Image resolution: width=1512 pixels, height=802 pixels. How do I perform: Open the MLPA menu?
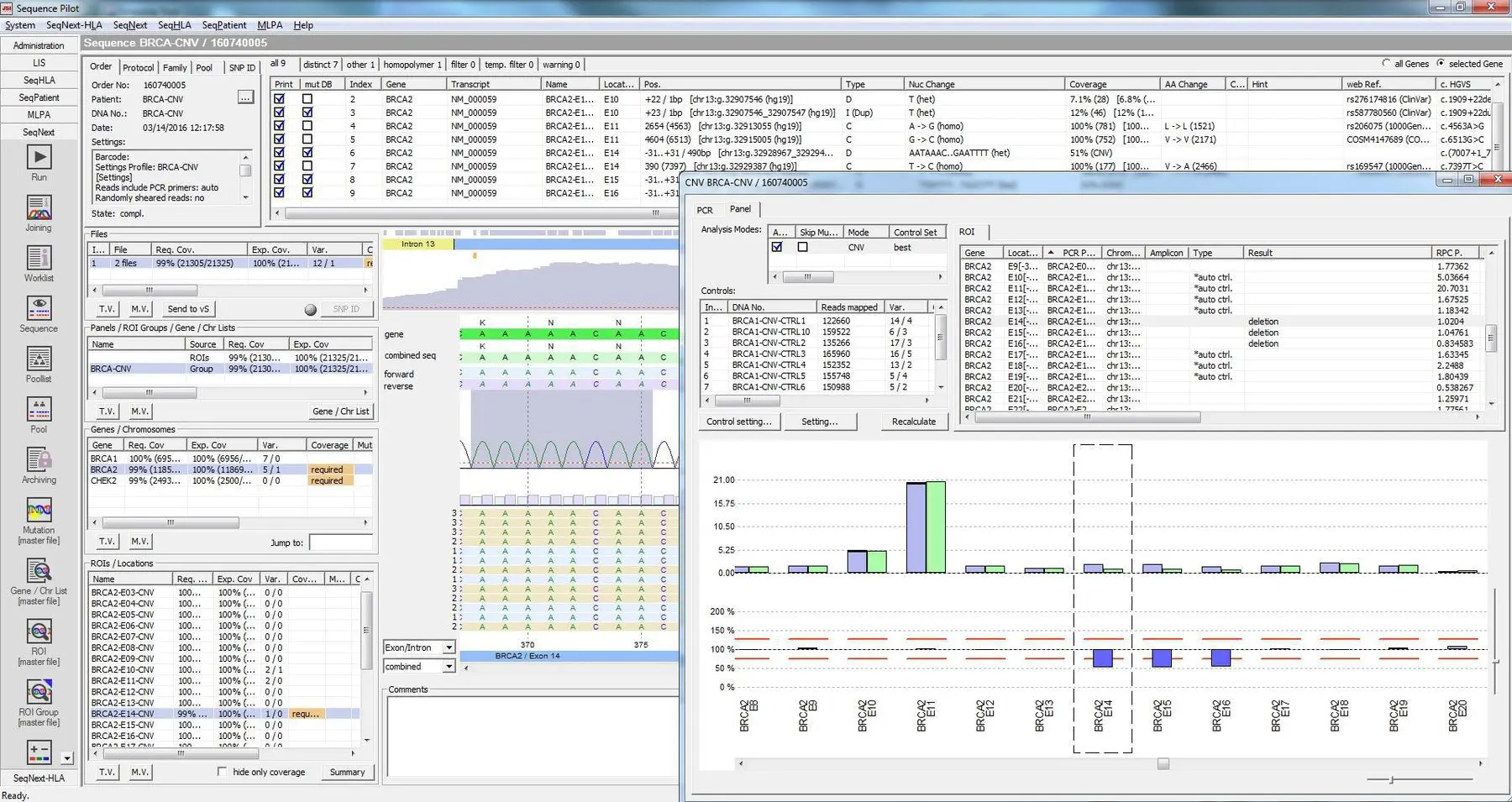(x=270, y=25)
